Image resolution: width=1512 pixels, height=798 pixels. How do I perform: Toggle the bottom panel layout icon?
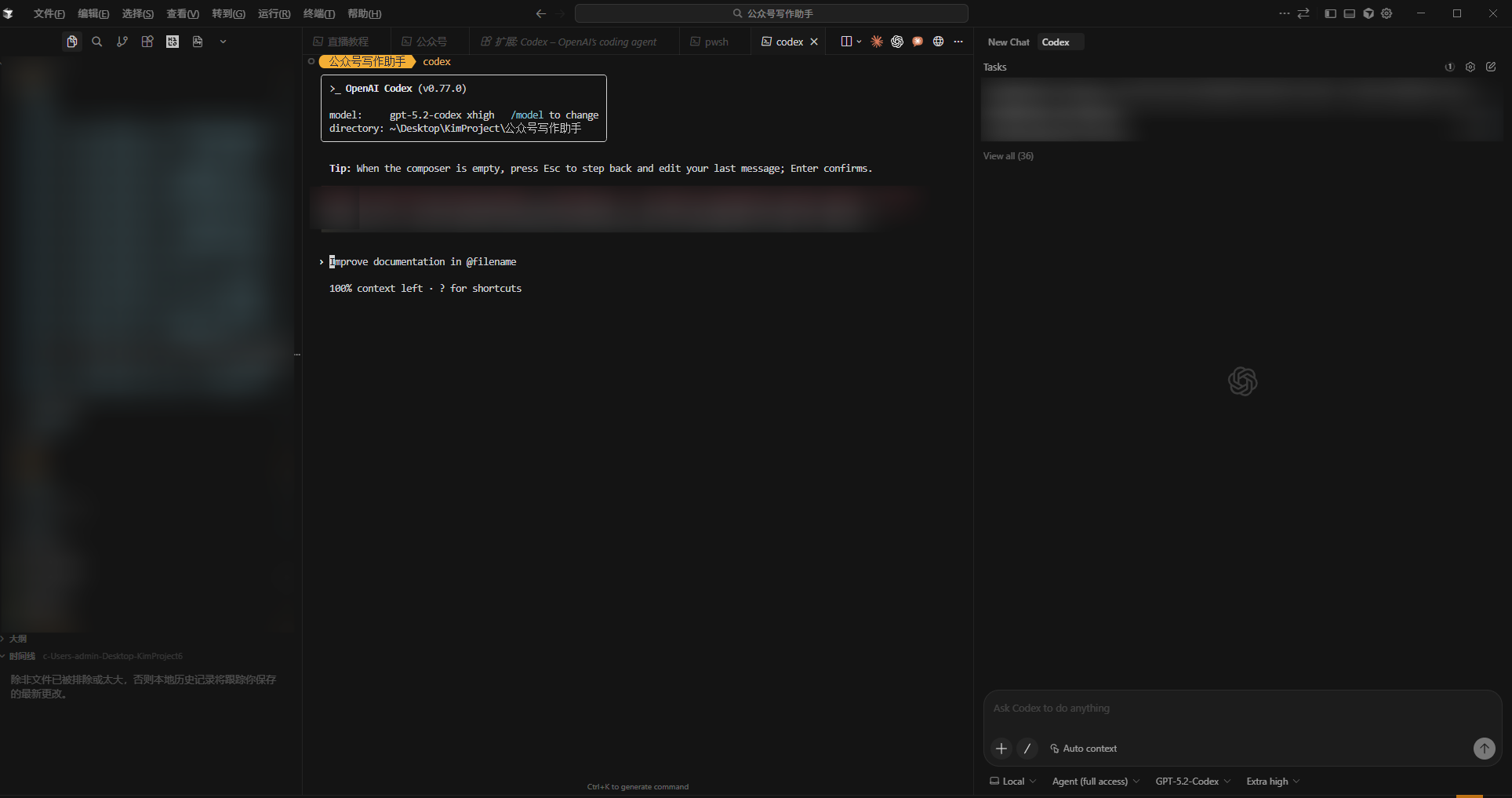coord(1349,13)
